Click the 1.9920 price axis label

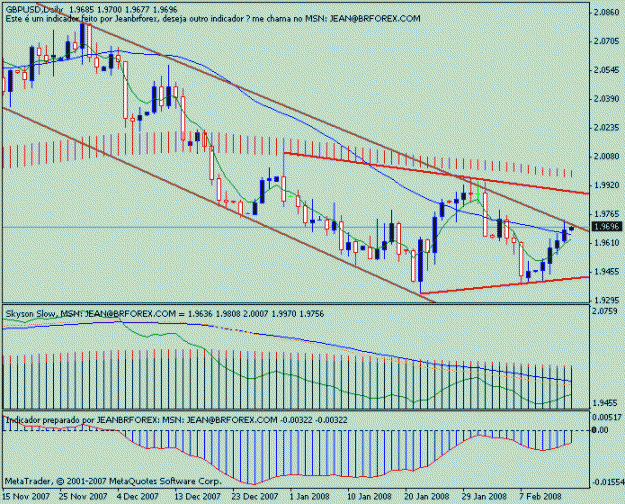coord(607,185)
